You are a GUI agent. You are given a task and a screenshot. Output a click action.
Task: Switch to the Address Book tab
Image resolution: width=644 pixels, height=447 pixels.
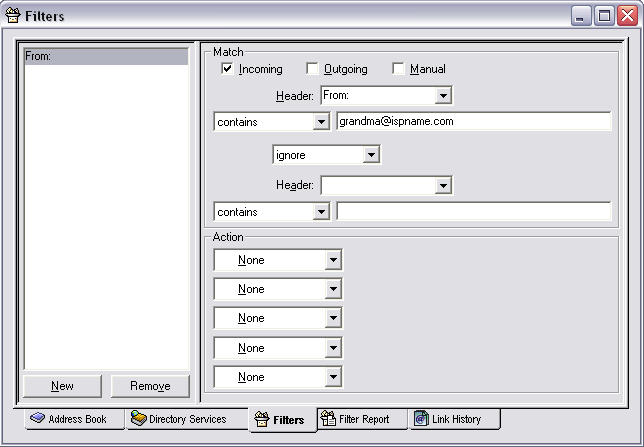[x=76, y=419]
